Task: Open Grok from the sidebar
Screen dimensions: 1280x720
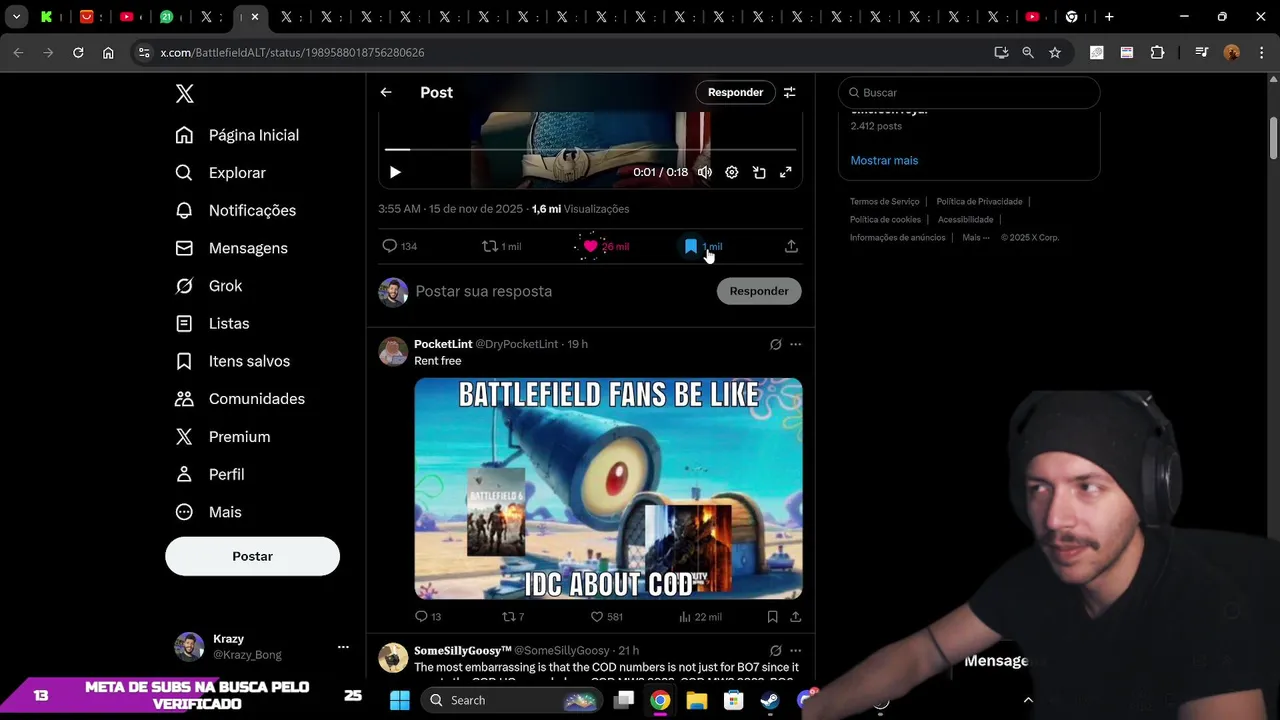Action: (x=208, y=286)
